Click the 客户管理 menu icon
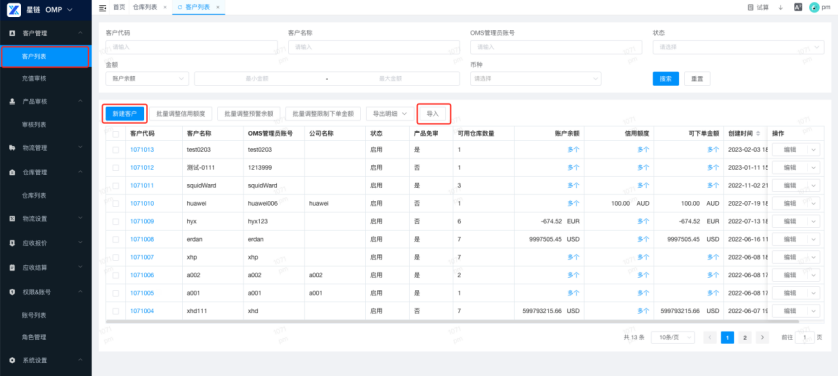The height and width of the screenshot is (376, 838). coord(12,33)
